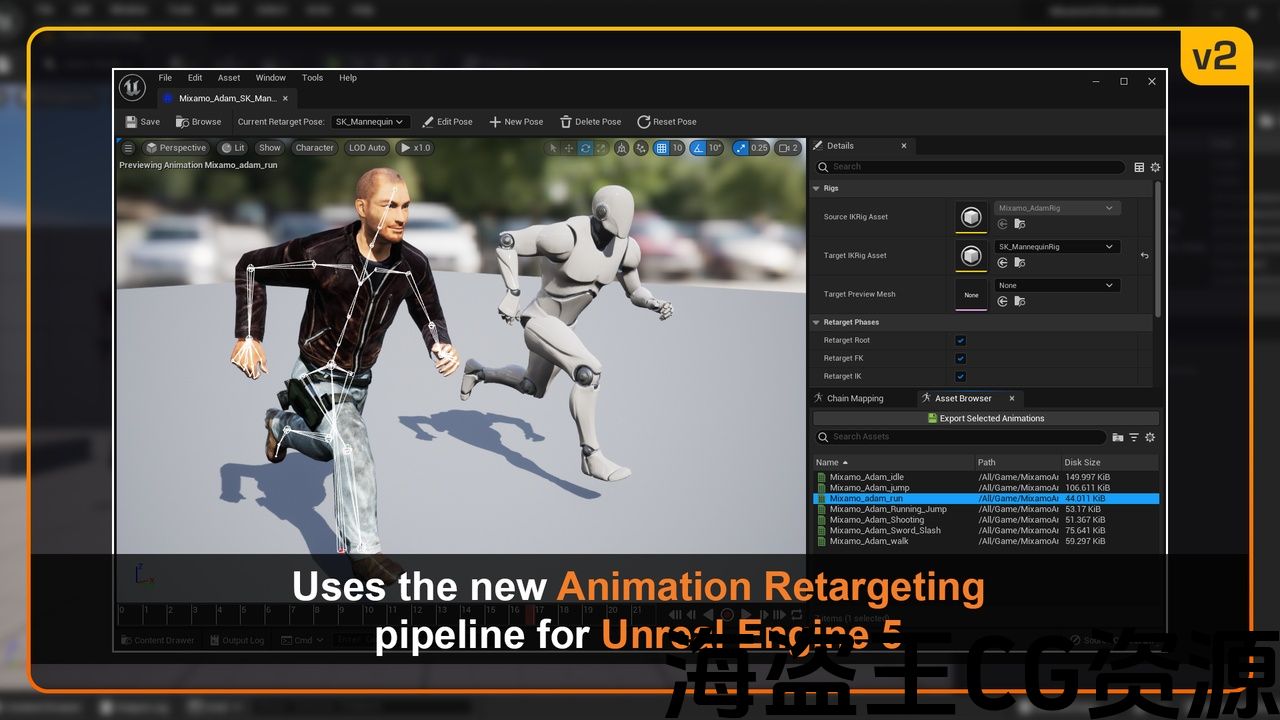Image resolution: width=1280 pixels, height=720 pixels.
Task: Collapse the Rigs section
Action: [817, 188]
